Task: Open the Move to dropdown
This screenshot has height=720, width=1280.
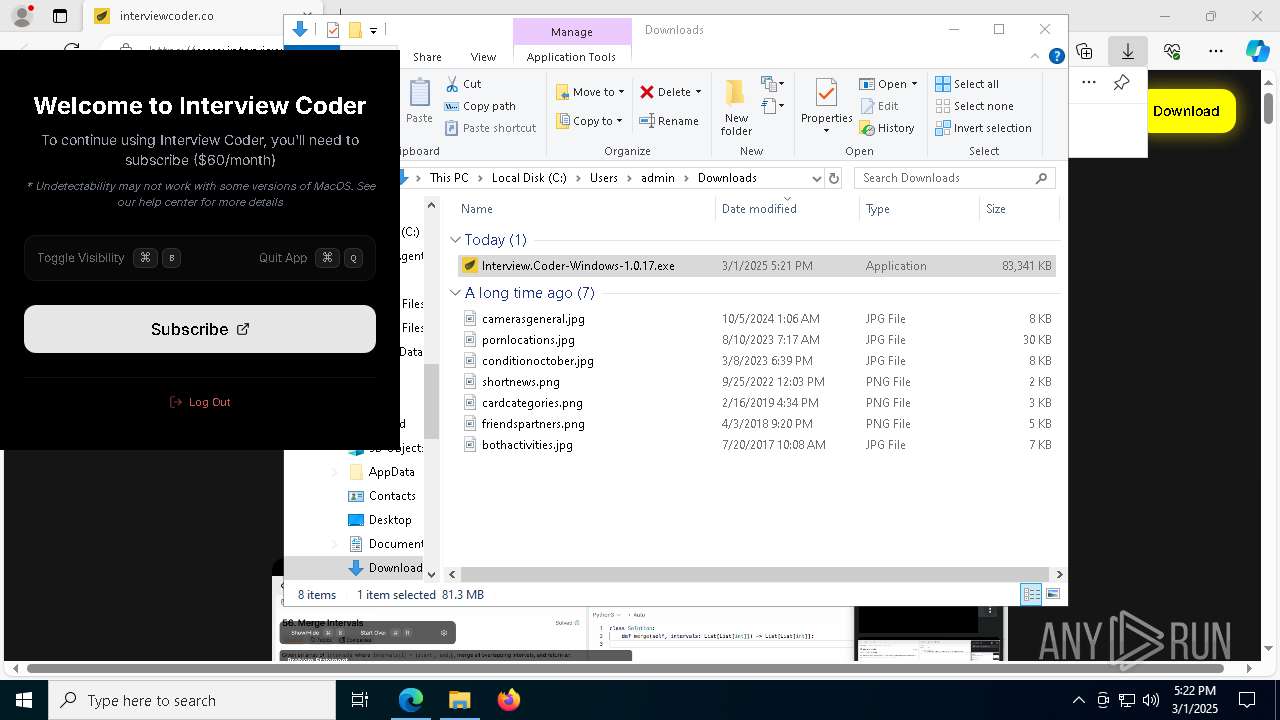Action: tap(590, 92)
